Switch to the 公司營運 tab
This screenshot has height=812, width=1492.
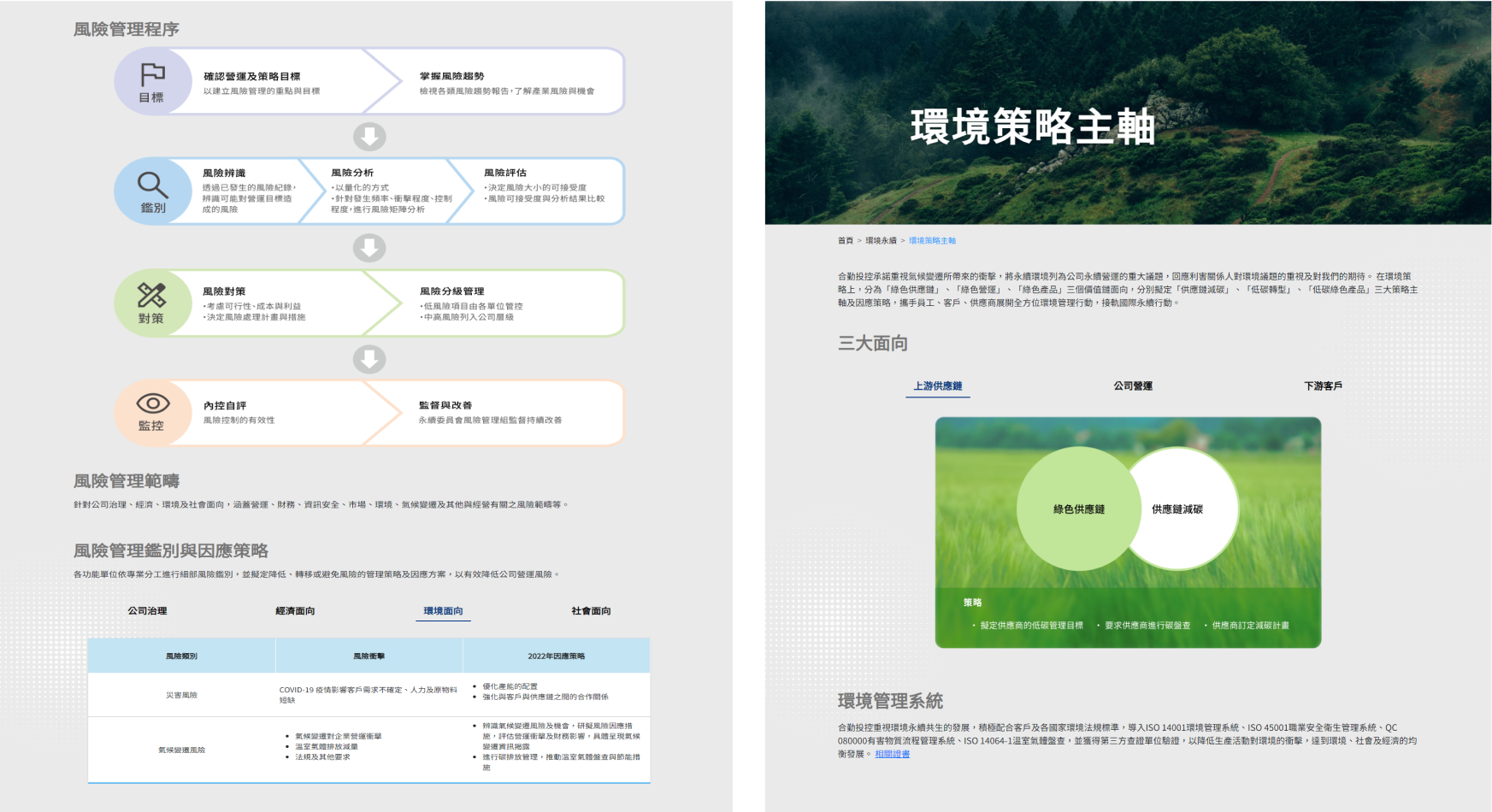(1132, 386)
